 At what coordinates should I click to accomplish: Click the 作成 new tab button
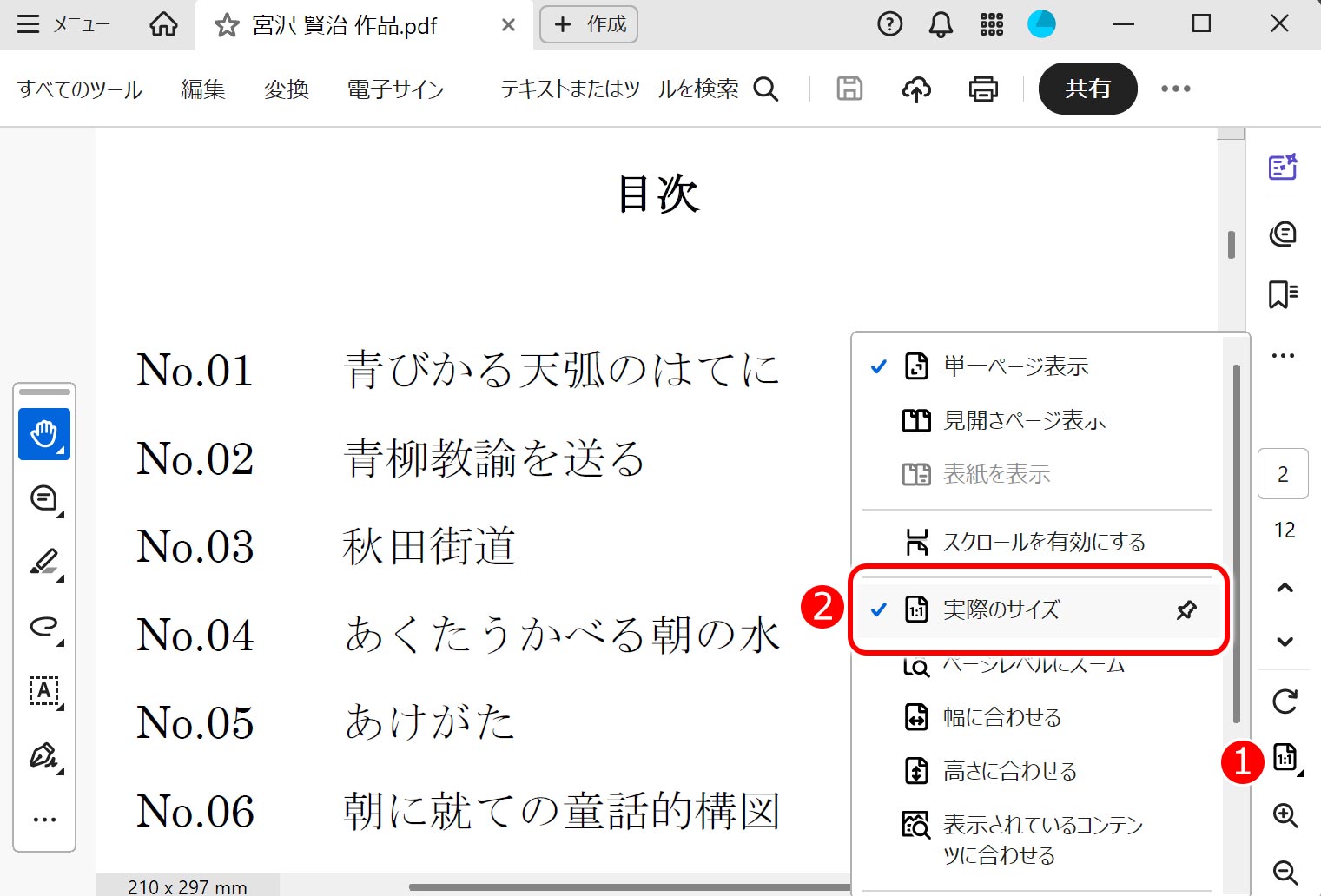point(589,24)
